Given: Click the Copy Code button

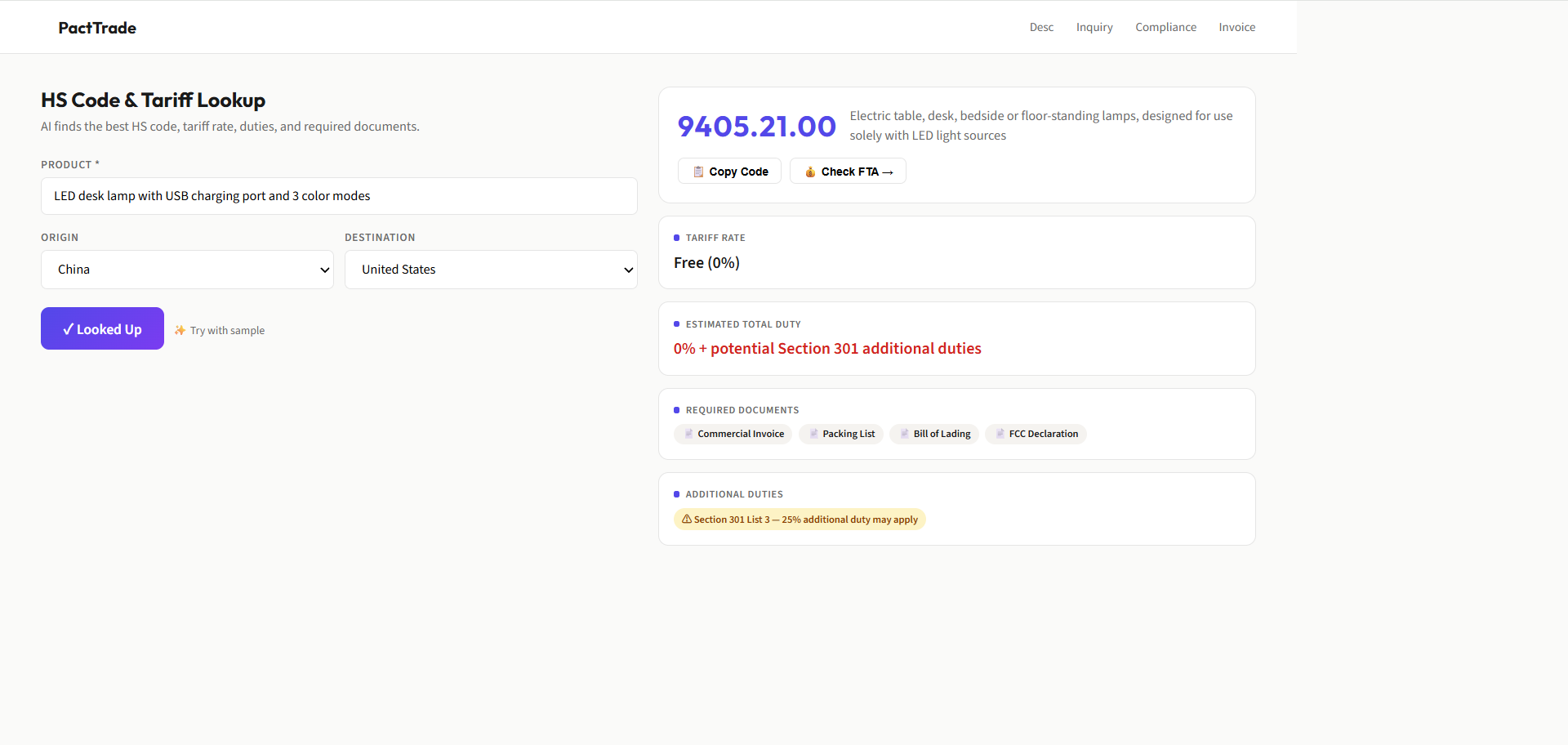Looking at the screenshot, I should pos(729,172).
